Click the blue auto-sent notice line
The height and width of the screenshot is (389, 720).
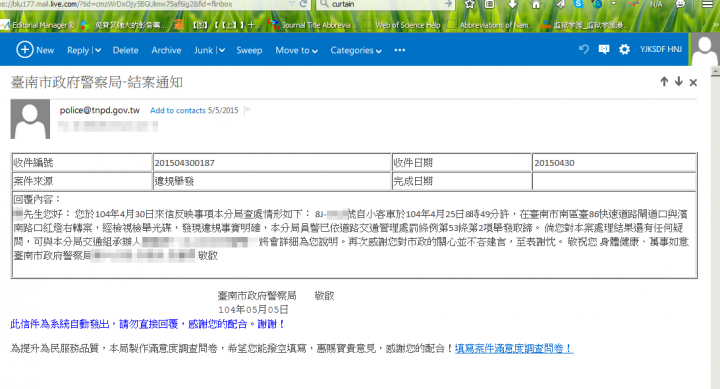pos(147,324)
